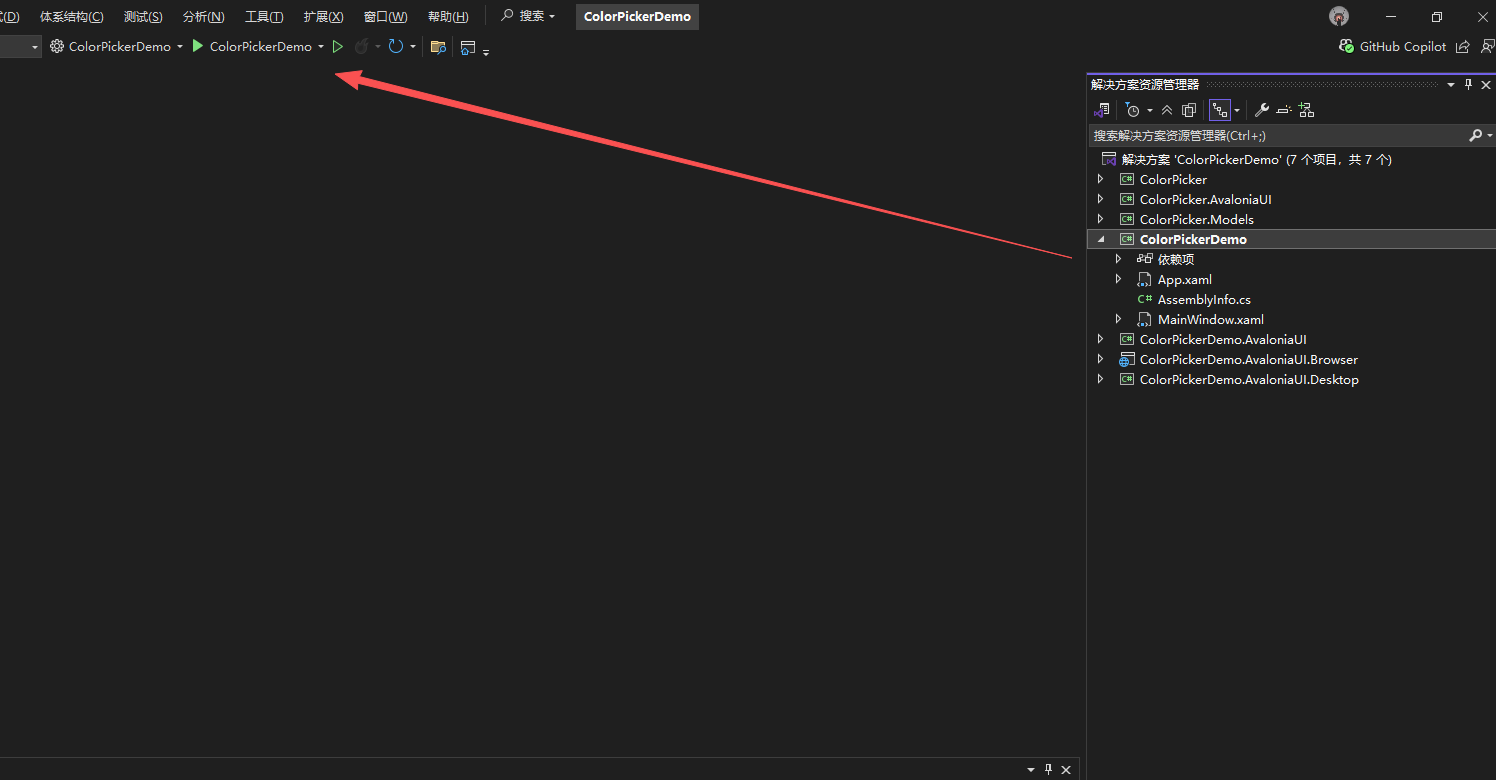Open the restart options dropdown arrow
The width and height of the screenshot is (1496, 780).
click(413, 47)
